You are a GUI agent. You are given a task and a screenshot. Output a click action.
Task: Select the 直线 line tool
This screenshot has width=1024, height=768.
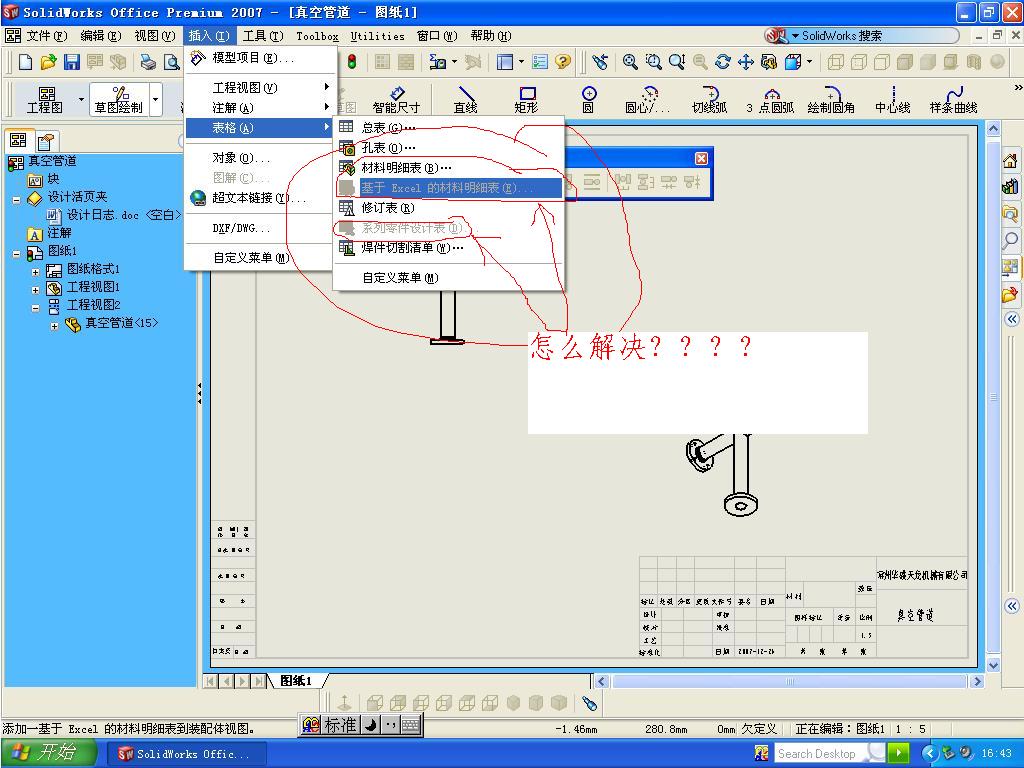466,99
